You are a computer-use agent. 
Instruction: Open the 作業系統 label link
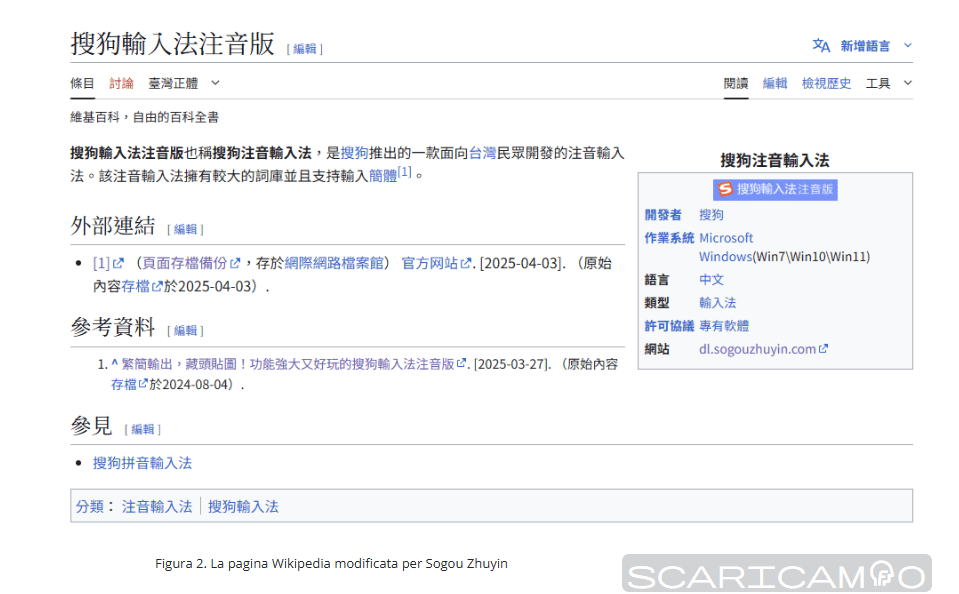point(669,238)
